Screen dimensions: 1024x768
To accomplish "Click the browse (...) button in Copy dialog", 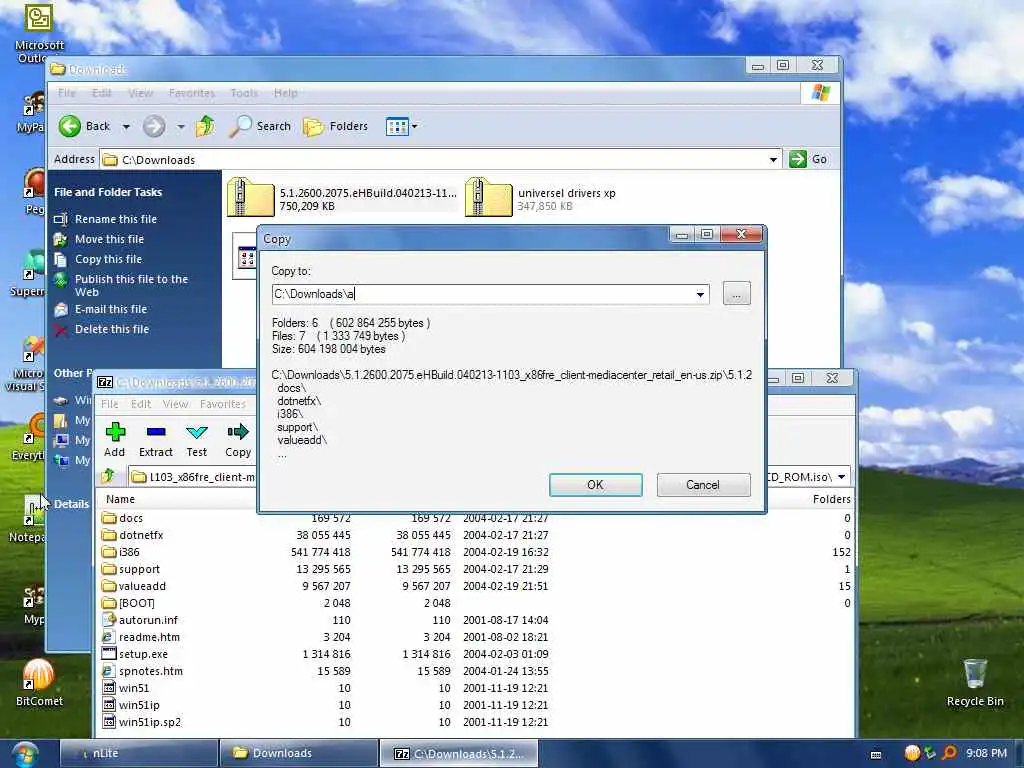I will pyautogui.click(x=737, y=294).
